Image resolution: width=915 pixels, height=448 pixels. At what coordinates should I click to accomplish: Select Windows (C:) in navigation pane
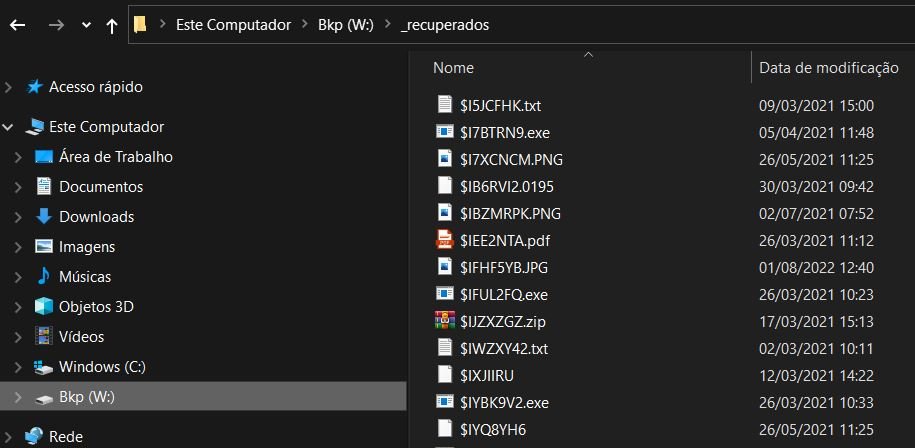point(102,367)
